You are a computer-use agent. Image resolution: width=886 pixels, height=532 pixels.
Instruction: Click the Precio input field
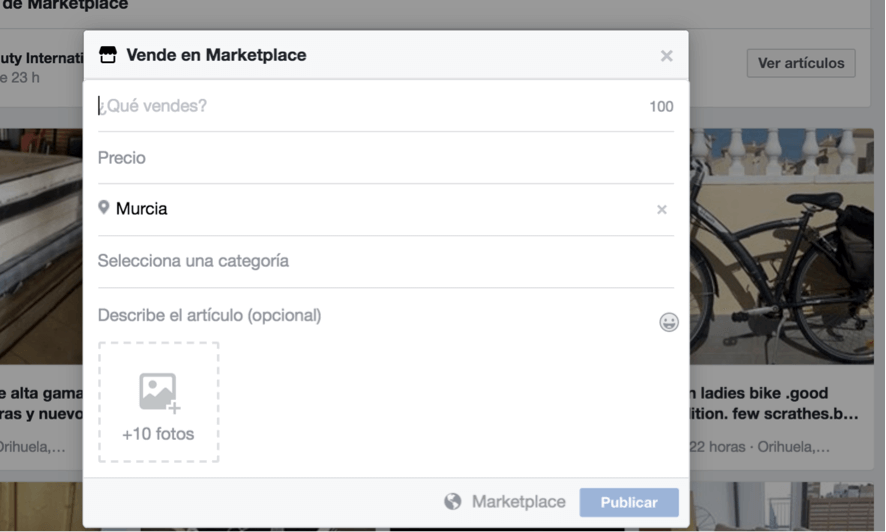point(386,158)
